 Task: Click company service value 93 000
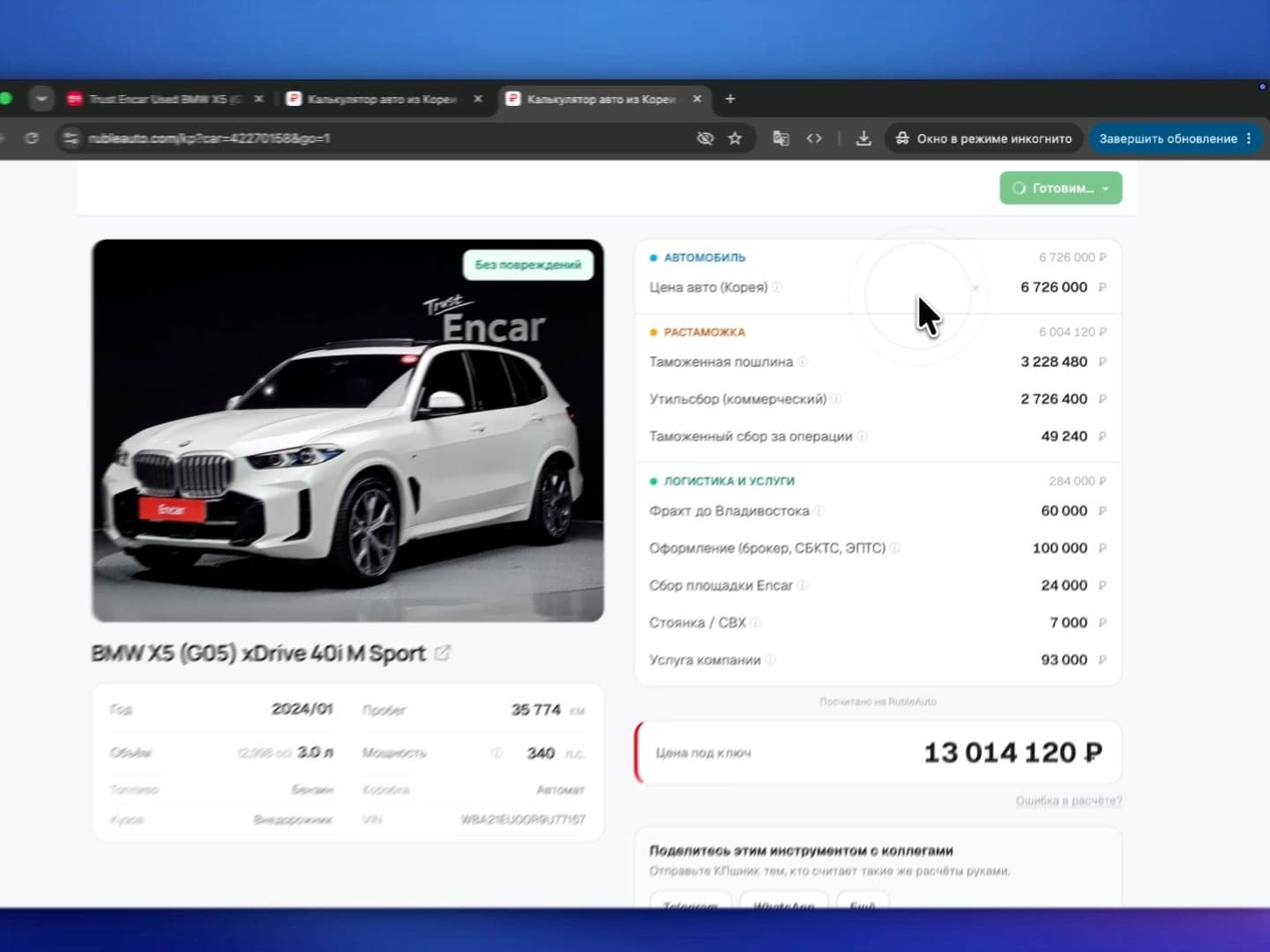click(1064, 659)
